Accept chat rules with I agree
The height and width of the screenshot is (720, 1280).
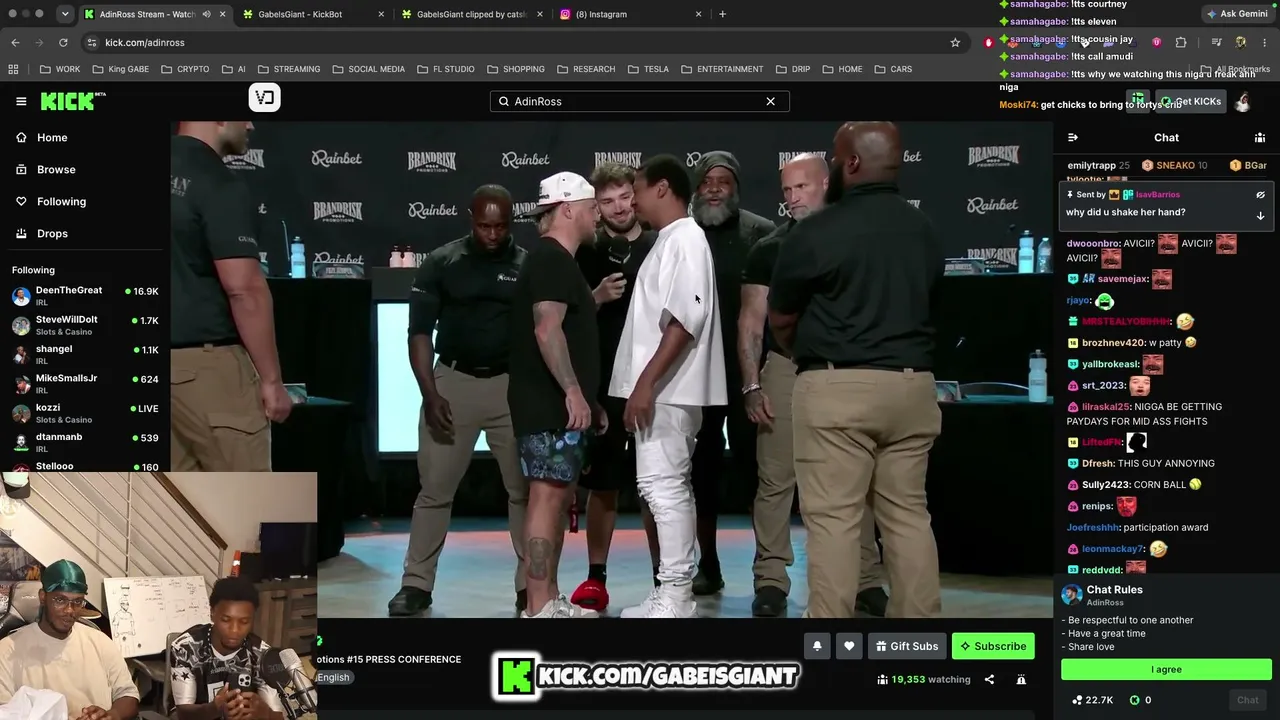1166,669
